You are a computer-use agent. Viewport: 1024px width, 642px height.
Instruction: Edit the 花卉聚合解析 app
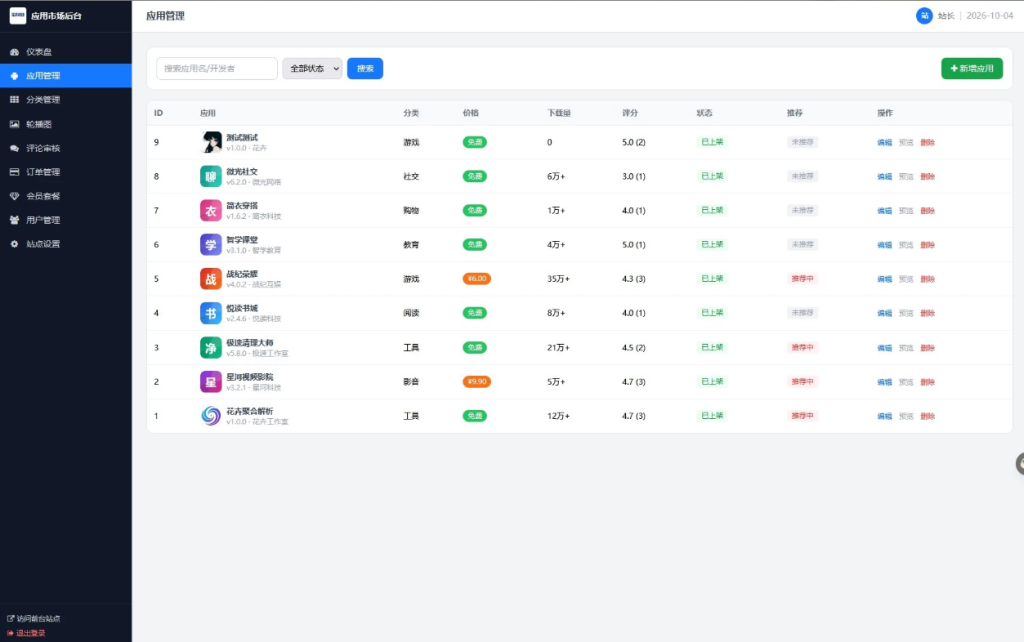click(x=884, y=416)
